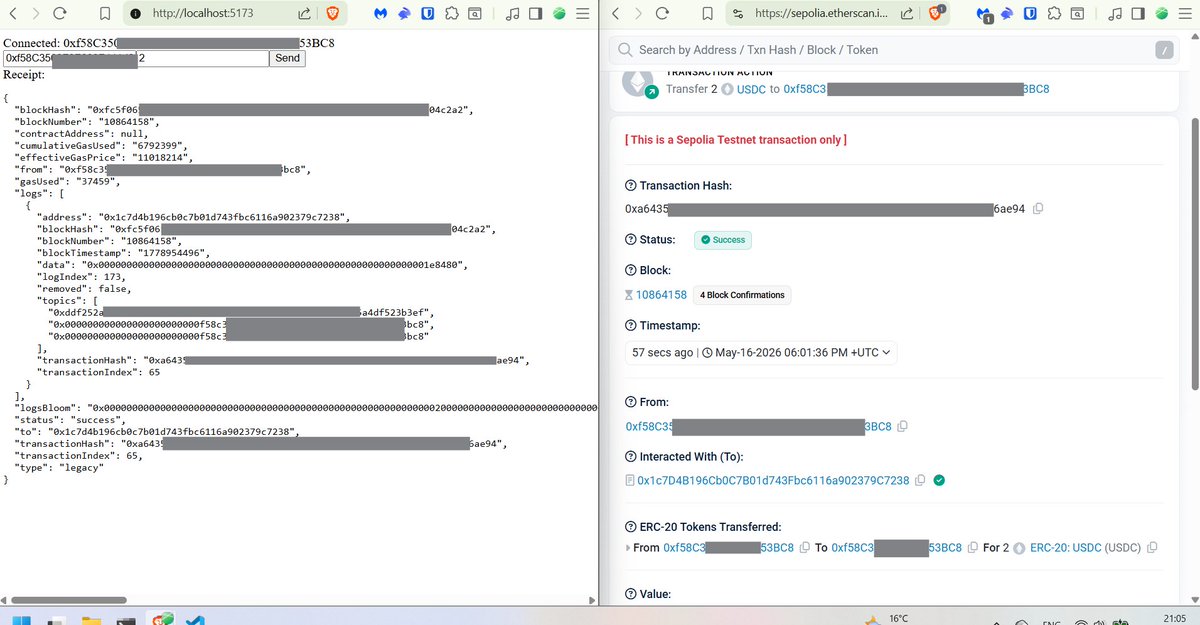
Task: Open Extensions puzzle menu in Etherscan window
Action: (1054, 14)
